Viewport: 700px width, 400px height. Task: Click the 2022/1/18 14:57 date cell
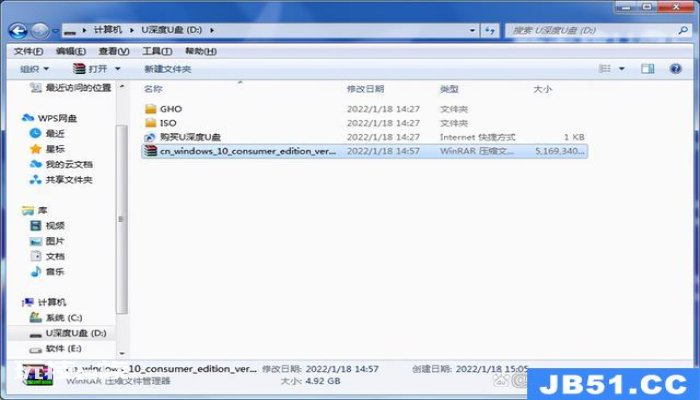[383, 151]
